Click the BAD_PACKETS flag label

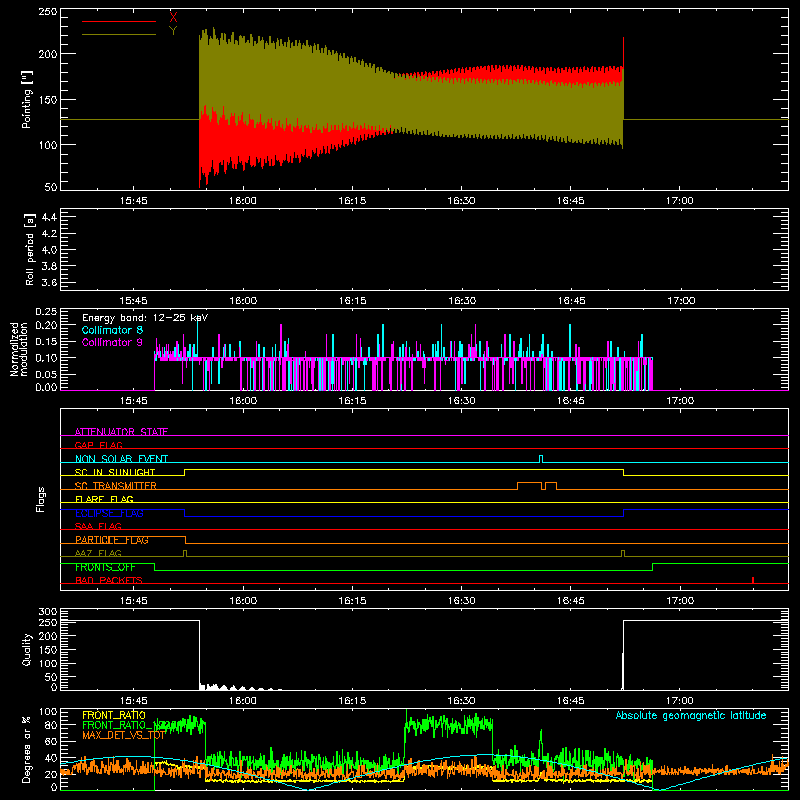[x=109, y=580]
